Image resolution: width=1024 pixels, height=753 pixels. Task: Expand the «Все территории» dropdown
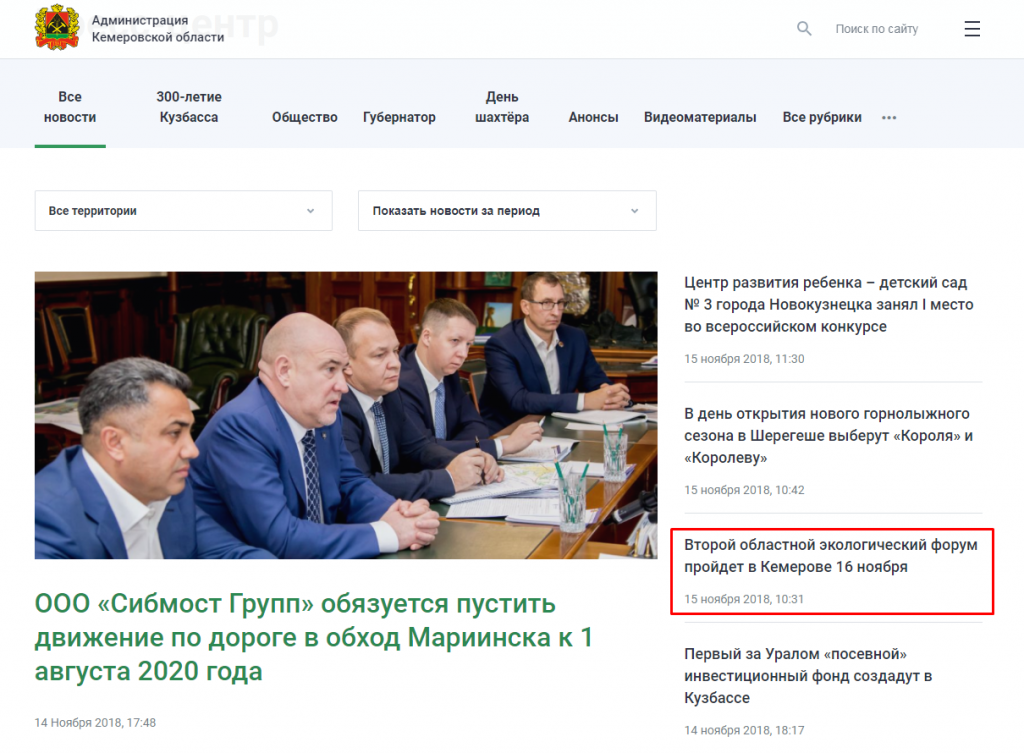click(183, 211)
